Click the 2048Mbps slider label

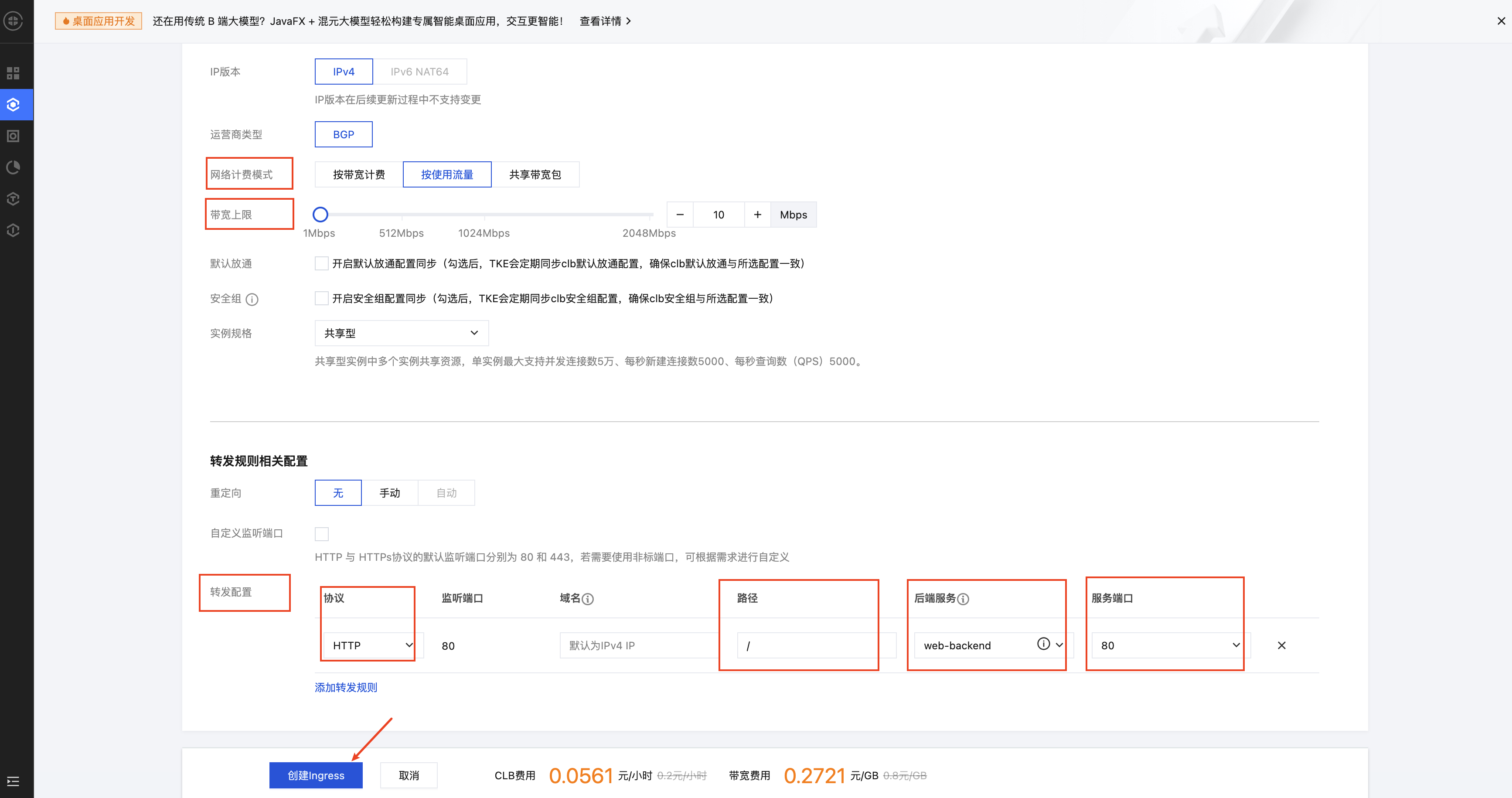click(649, 233)
